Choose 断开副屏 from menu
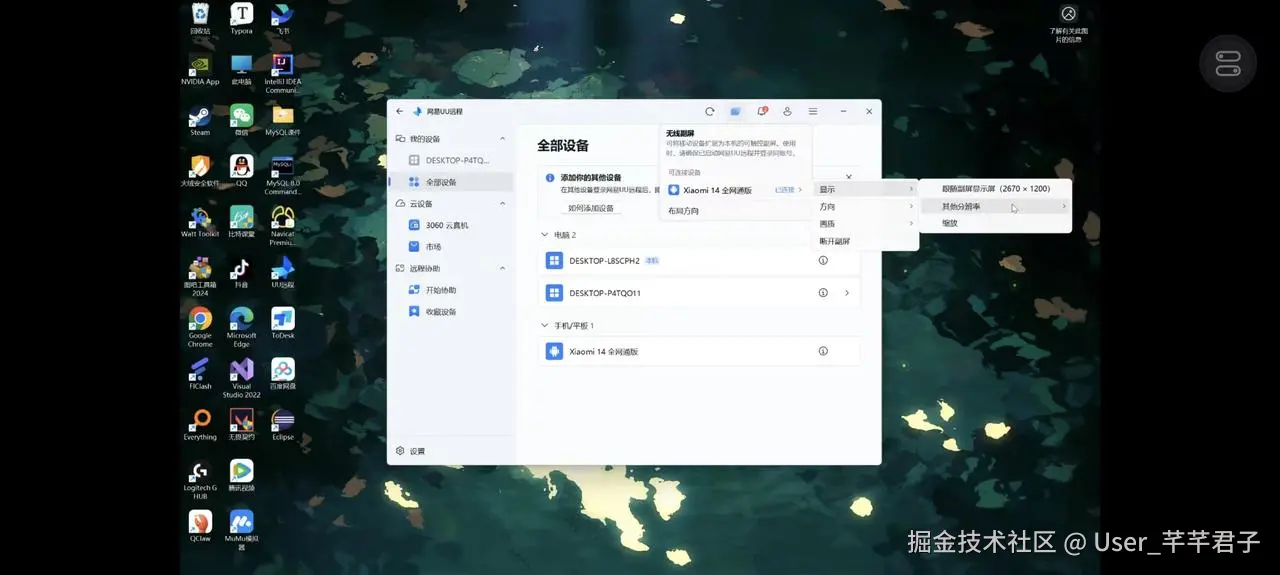The height and width of the screenshot is (575, 1280). coord(866,241)
